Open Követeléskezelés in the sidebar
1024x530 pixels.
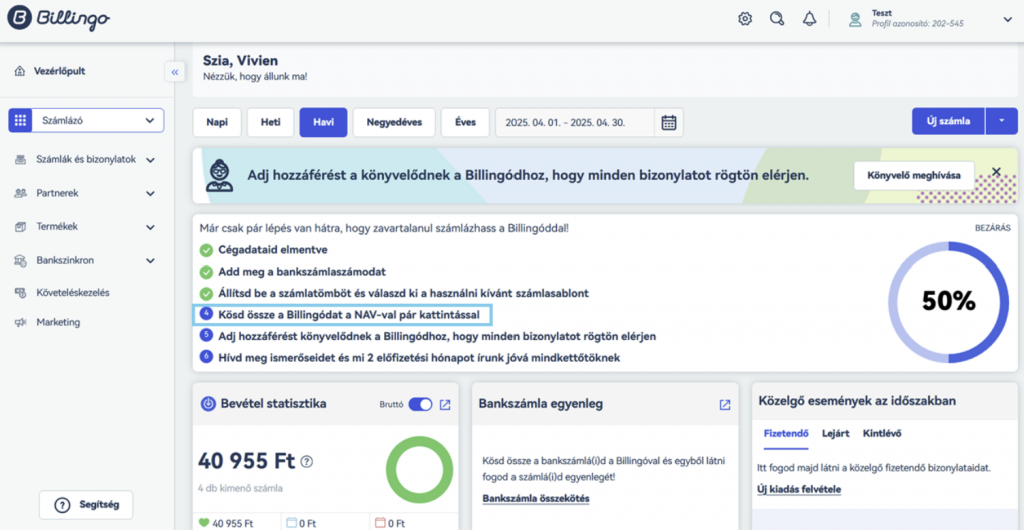72,292
